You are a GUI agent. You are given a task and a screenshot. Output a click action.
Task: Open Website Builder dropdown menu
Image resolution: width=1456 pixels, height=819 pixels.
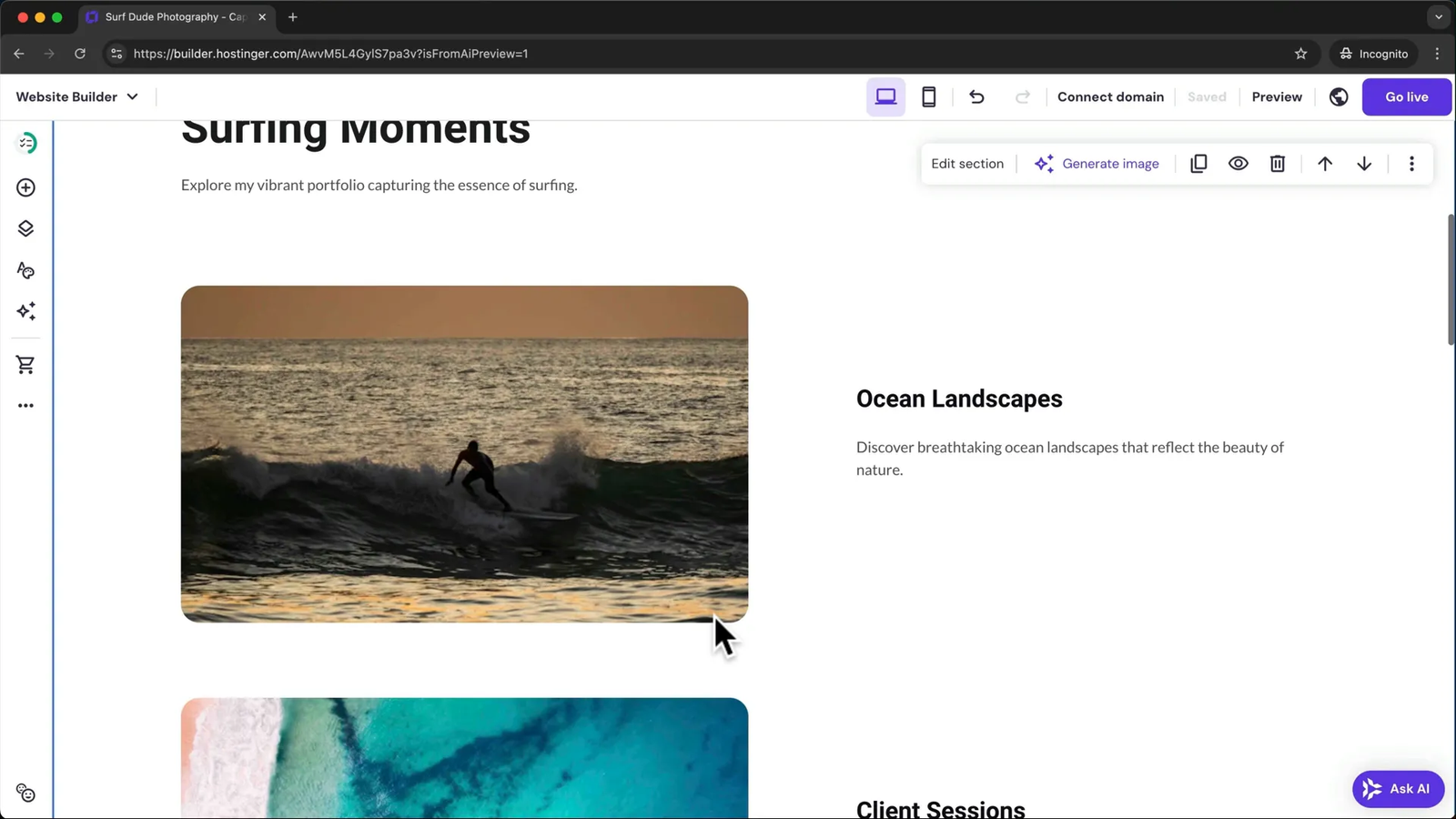click(x=77, y=97)
